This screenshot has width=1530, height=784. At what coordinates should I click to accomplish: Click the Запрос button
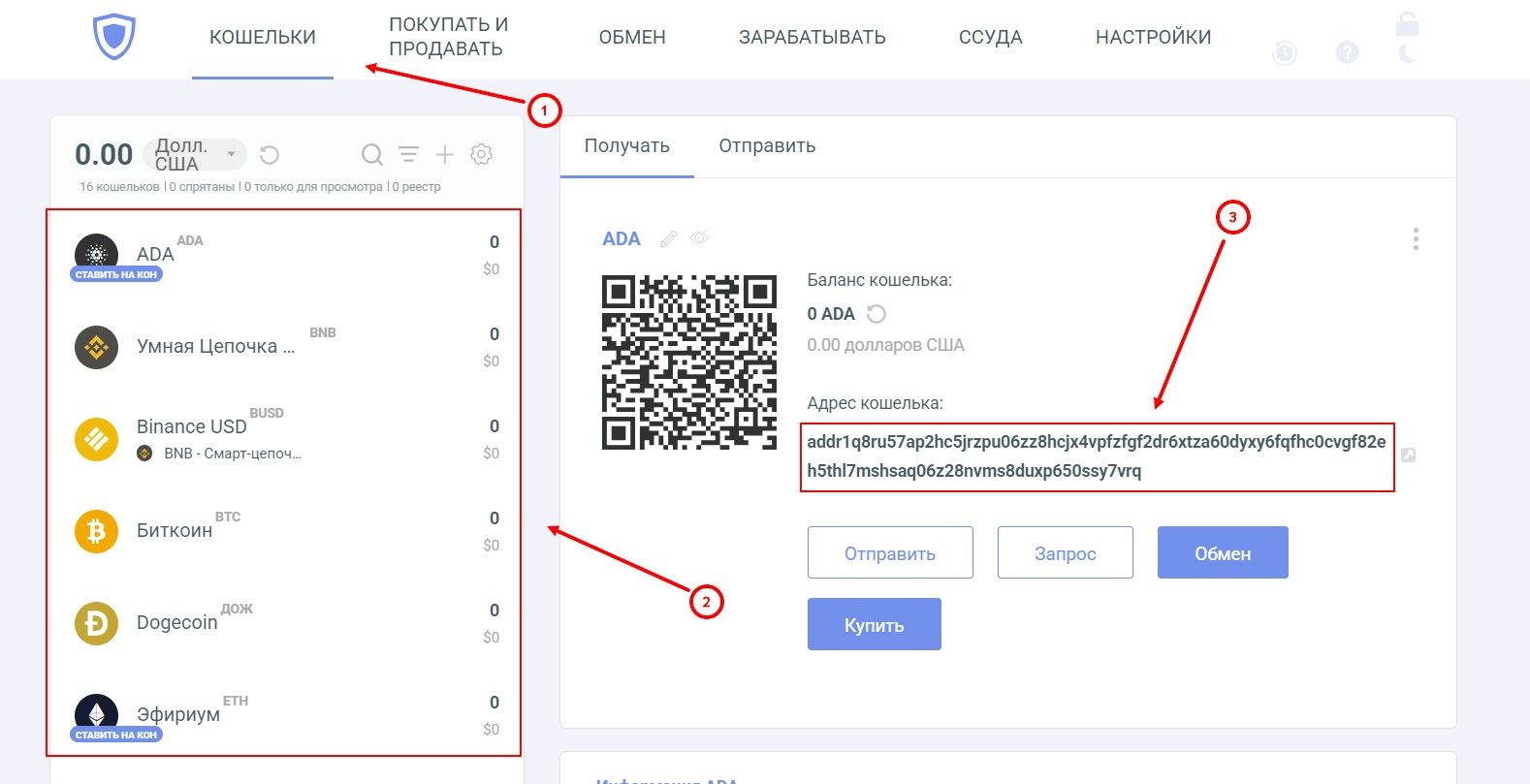pos(1066,552)
